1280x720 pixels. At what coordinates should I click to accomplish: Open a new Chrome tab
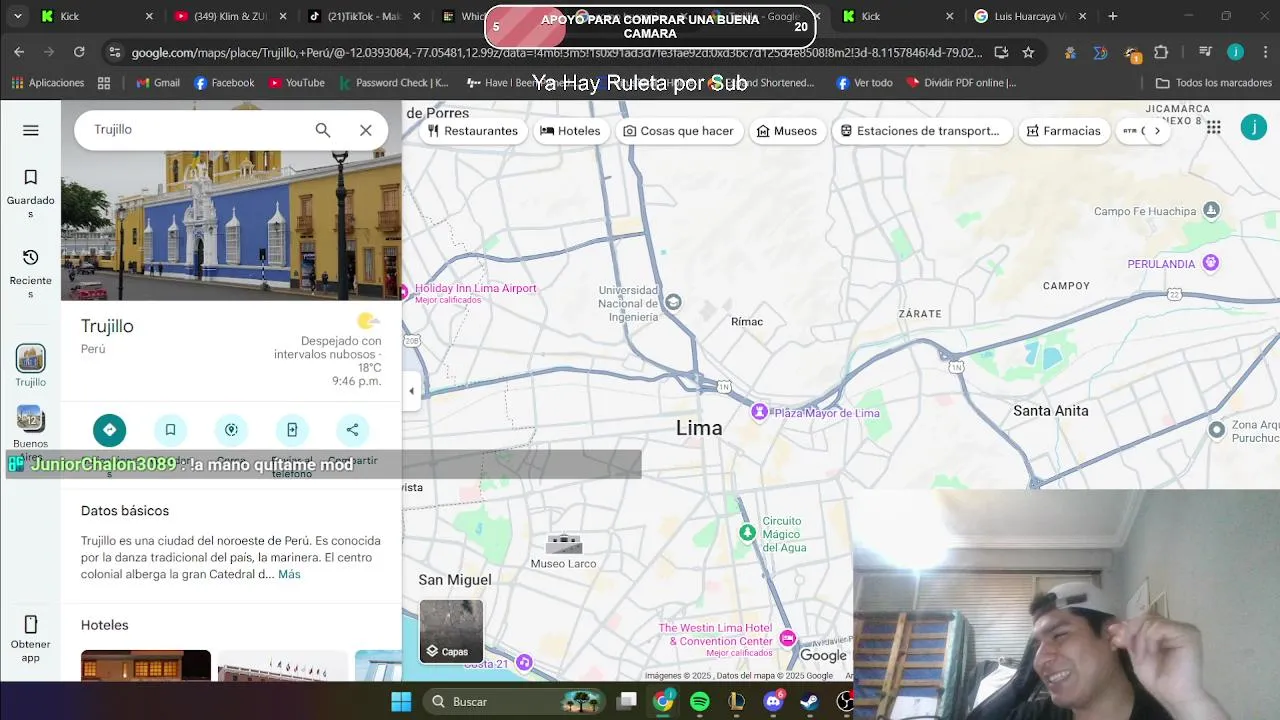1113,16
